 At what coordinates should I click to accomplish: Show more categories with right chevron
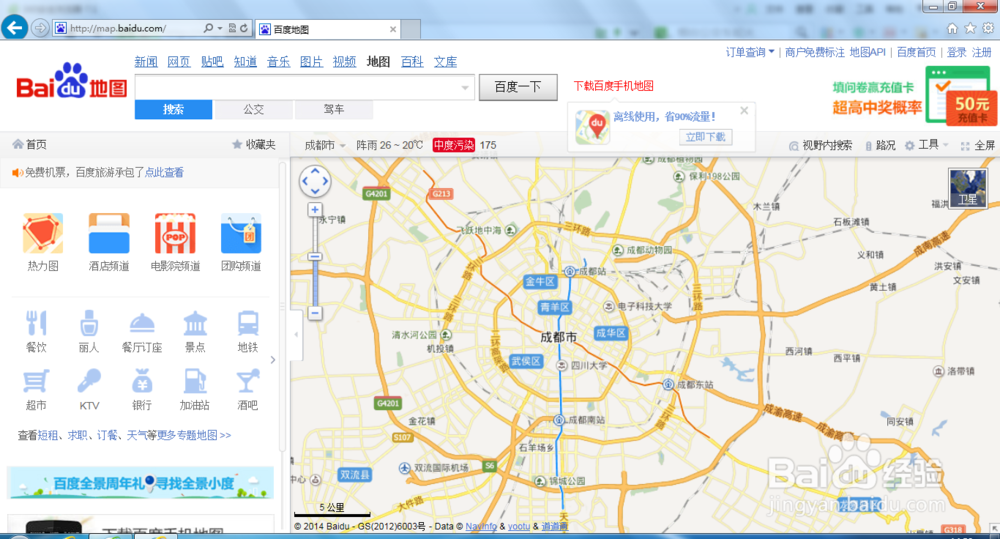(273, 360)
